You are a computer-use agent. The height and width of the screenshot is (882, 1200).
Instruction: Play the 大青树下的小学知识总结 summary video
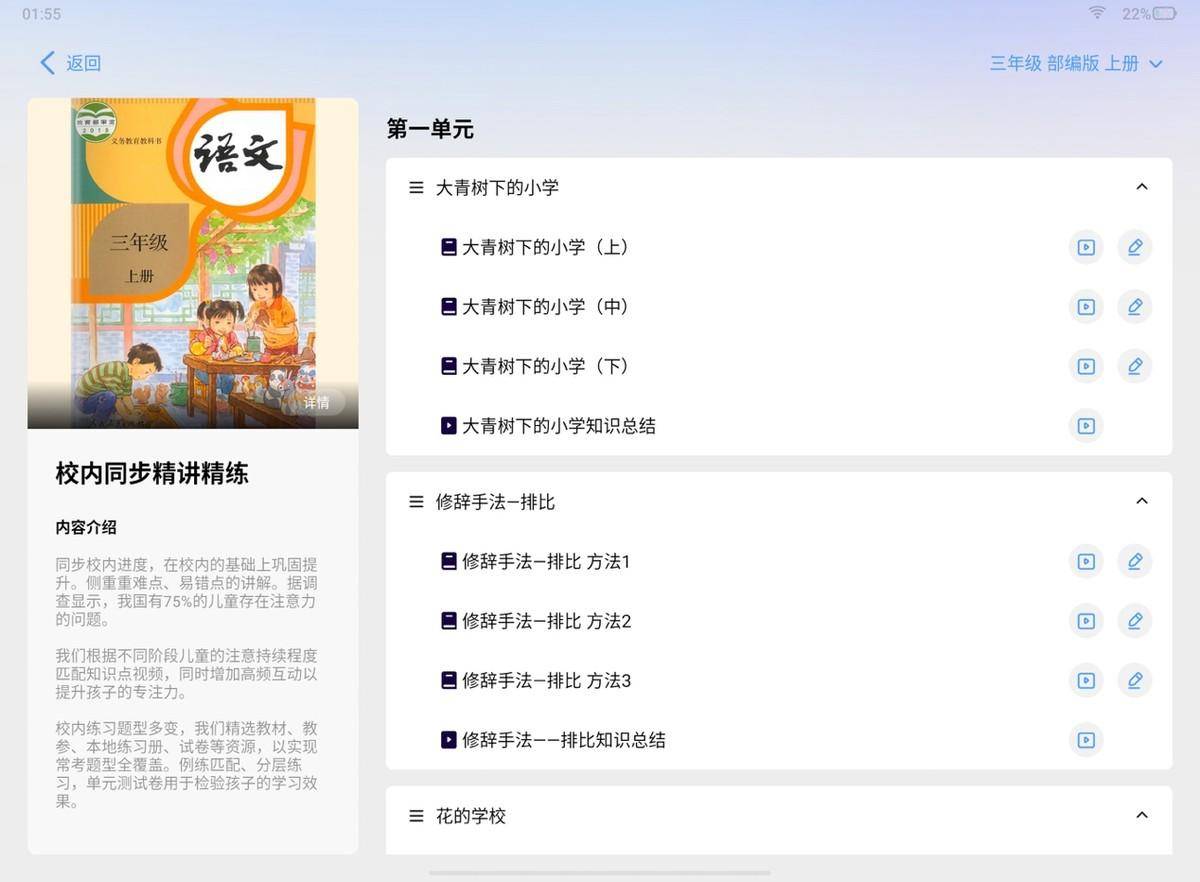[x=1085, y=425]
